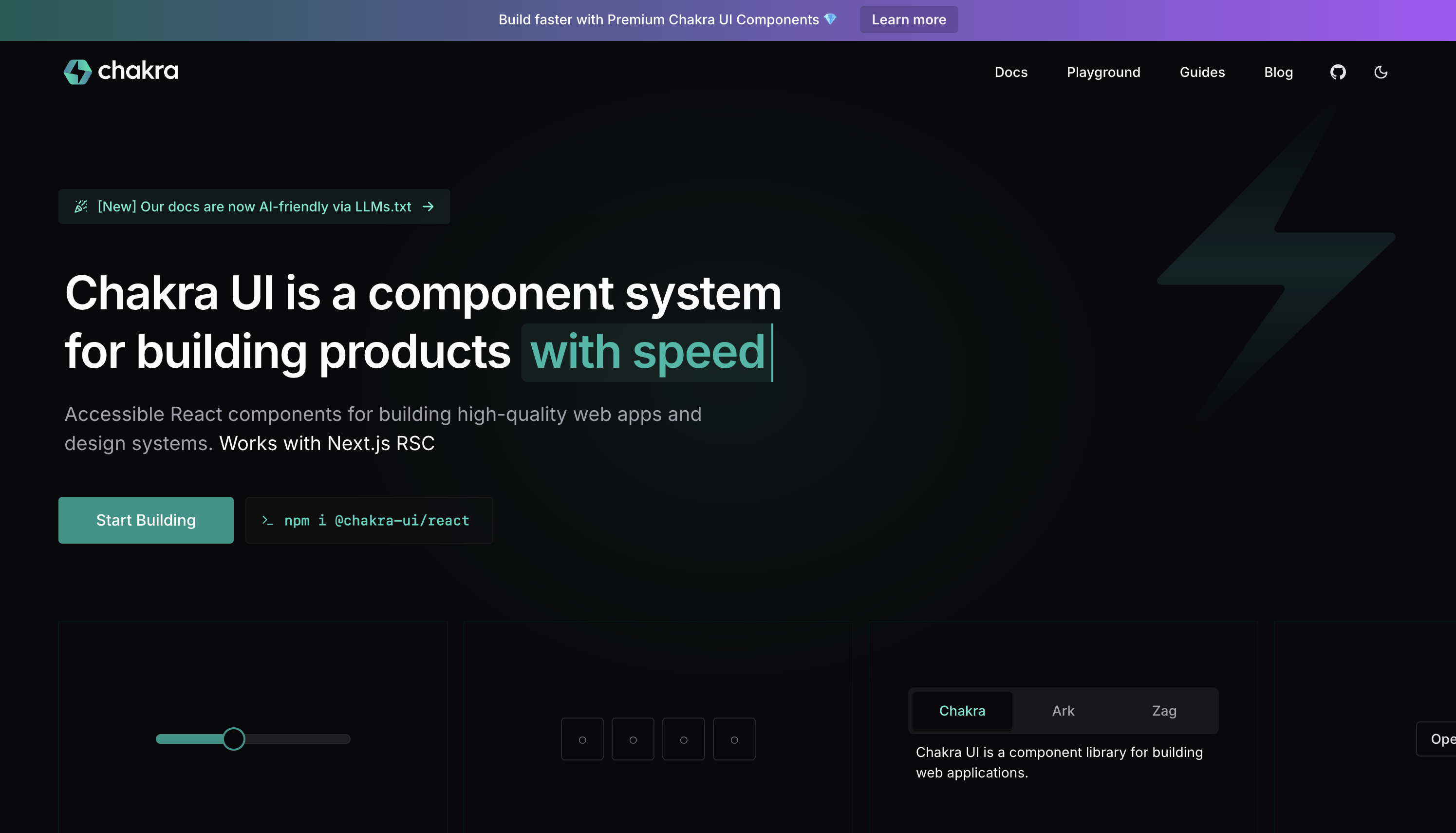Click the filled portion of the slider track

coord(189,738)
